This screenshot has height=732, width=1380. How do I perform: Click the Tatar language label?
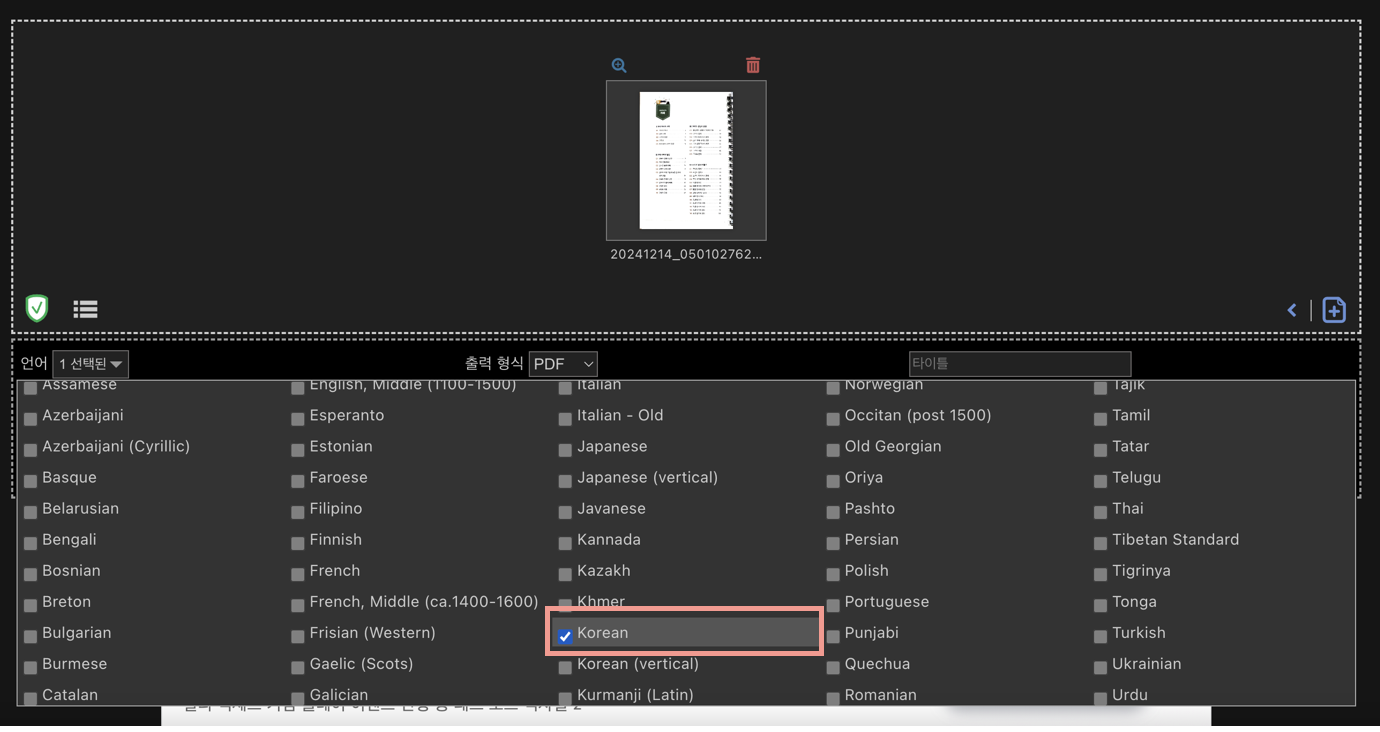[1131, 446]
